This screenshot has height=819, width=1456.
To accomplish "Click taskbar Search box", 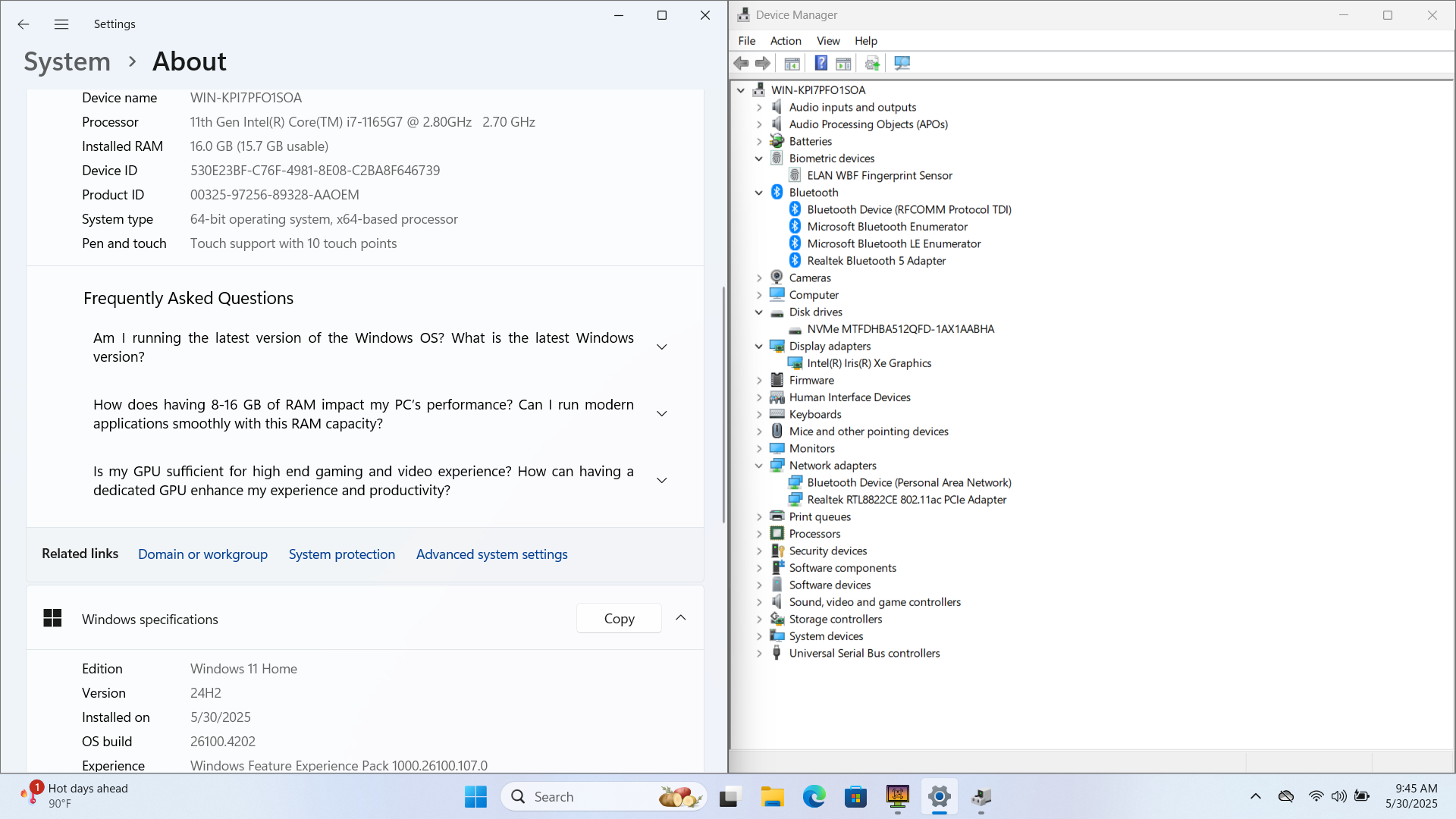I will pos(604,797).
